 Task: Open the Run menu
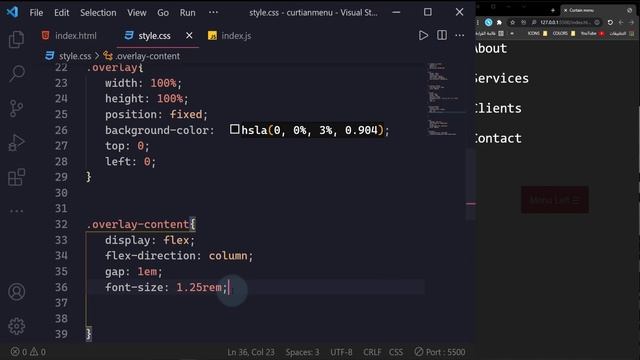coord(187,13)
